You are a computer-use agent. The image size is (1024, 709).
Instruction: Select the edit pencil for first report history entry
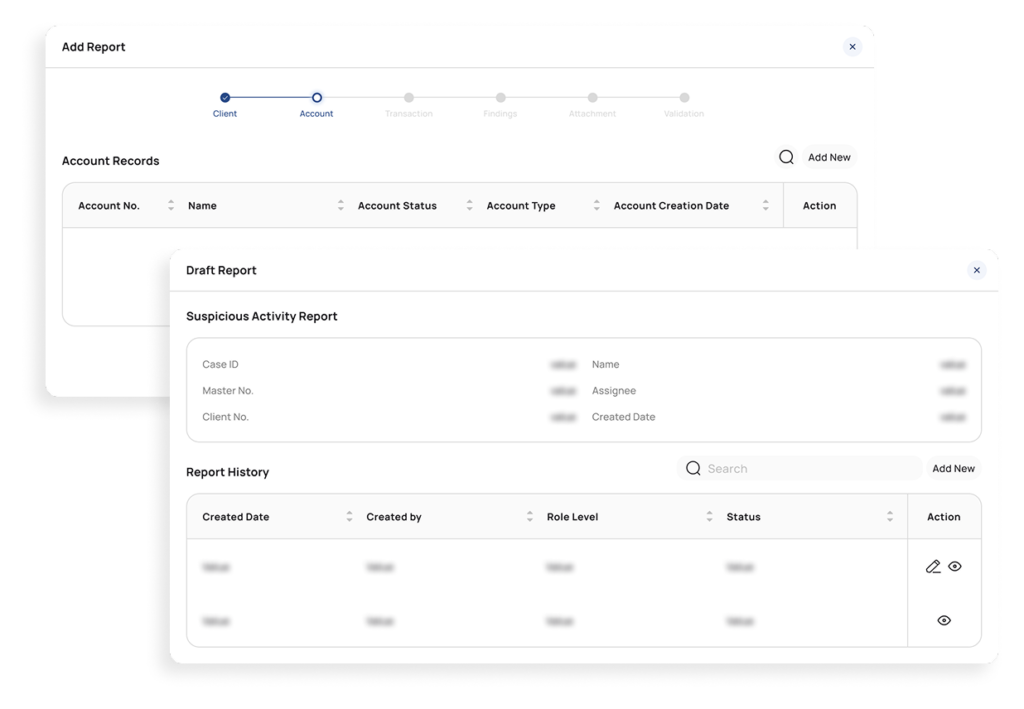(932, 566)
